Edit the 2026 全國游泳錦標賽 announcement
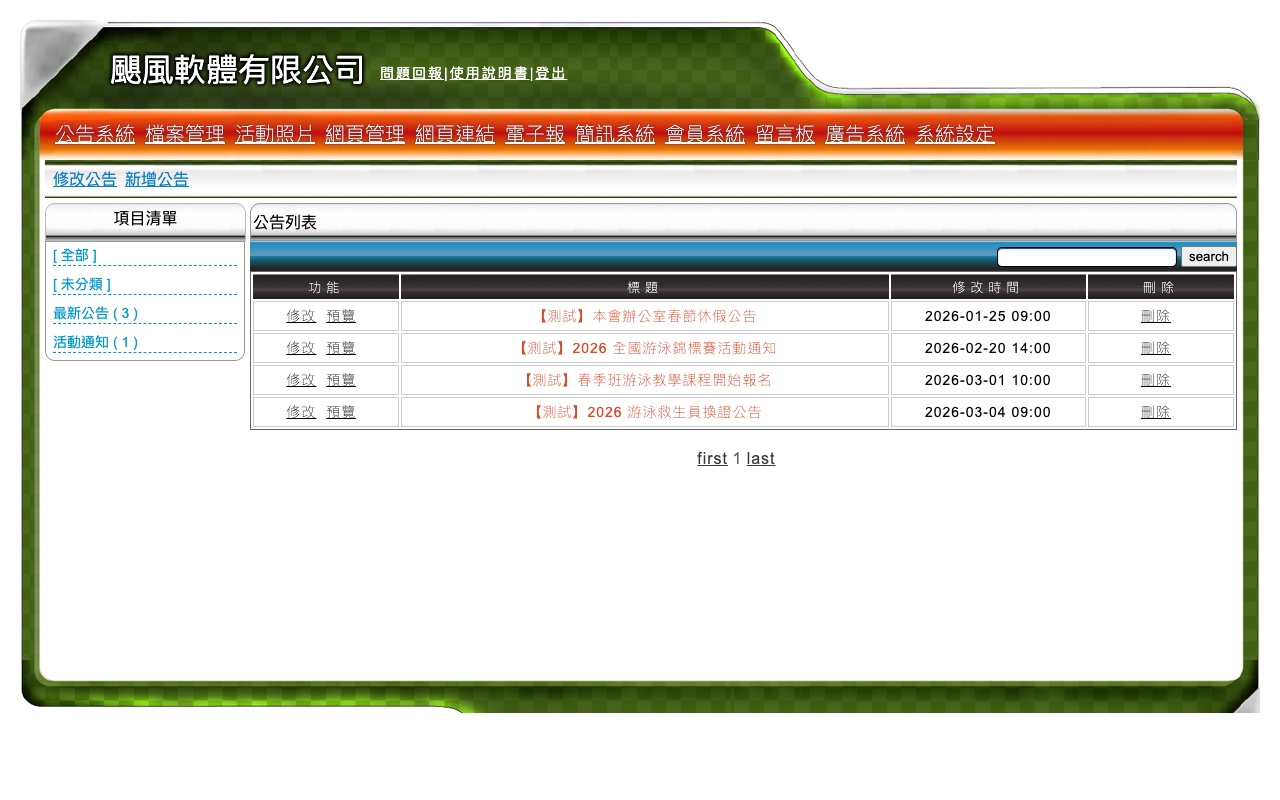The image size is (1280, 800). coord(301,347)
